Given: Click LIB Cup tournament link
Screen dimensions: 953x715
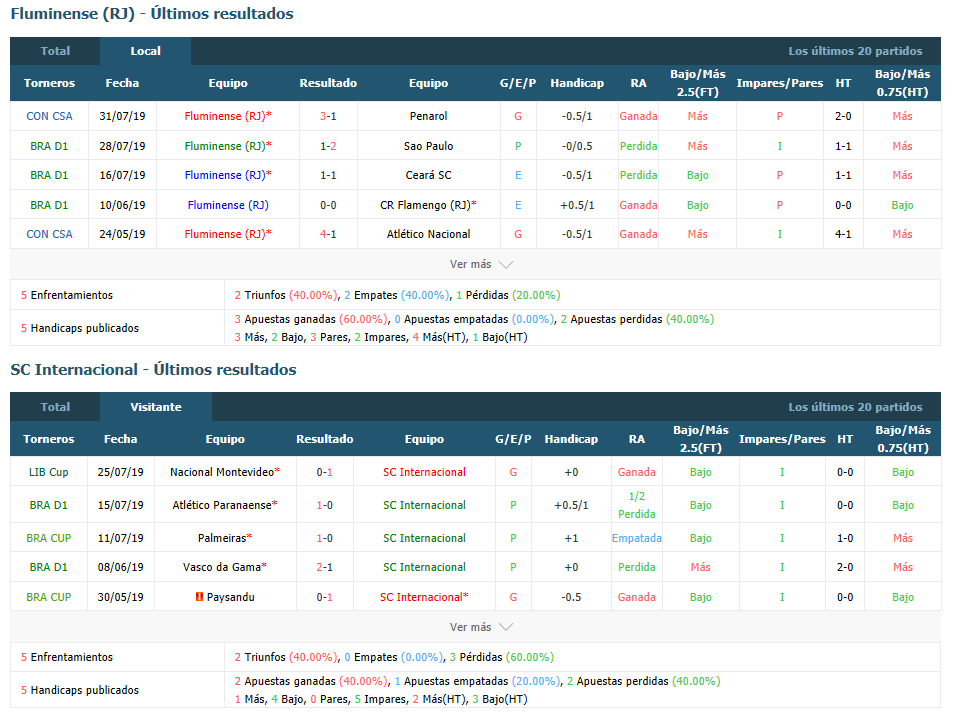Looking at the screenshot, I should (x=49, y=472).
